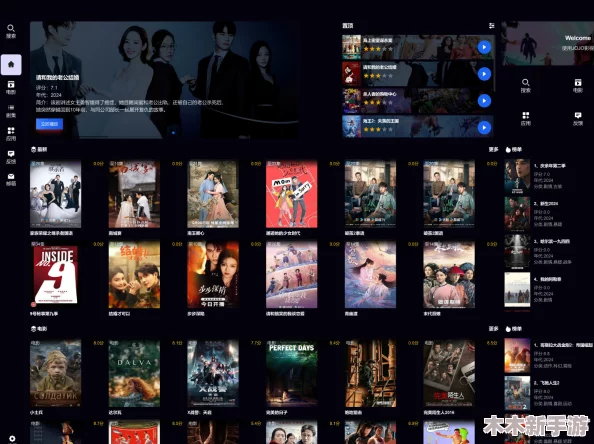This screenshot has width=594, height=444.
Task: Click the filter sliders icon above pinned list
Action: pyautogui.click(x=491, y=26)
